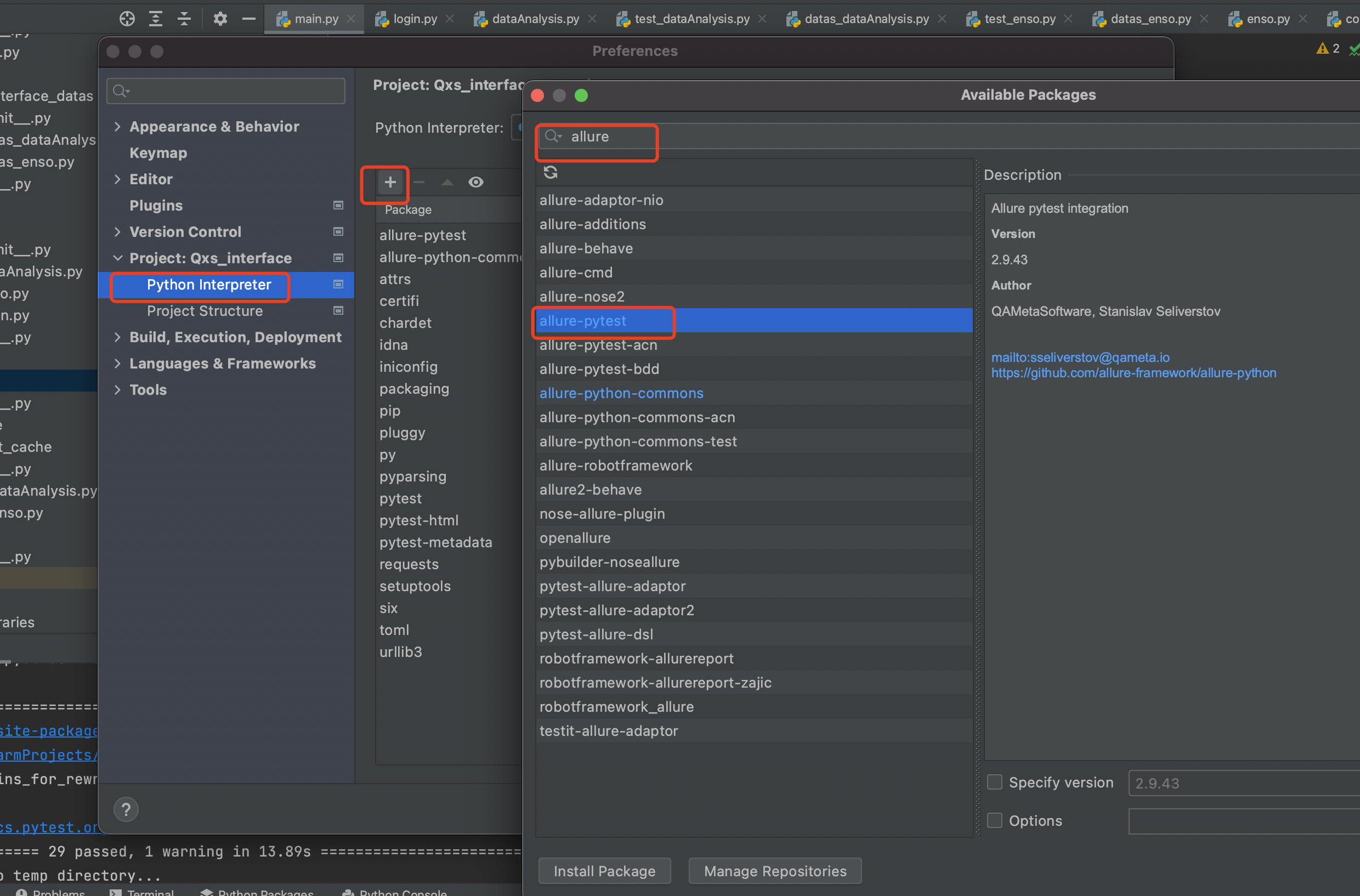Expand Build, Execution, Deployment section

pyautogui.click(x=118, y=337)
